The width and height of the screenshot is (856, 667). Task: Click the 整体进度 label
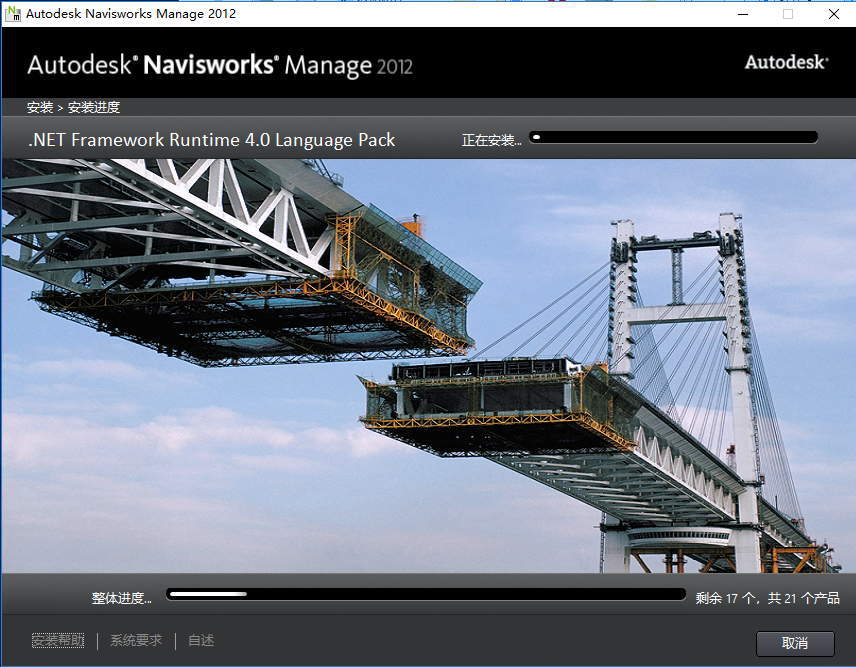[x=121, y=598]
